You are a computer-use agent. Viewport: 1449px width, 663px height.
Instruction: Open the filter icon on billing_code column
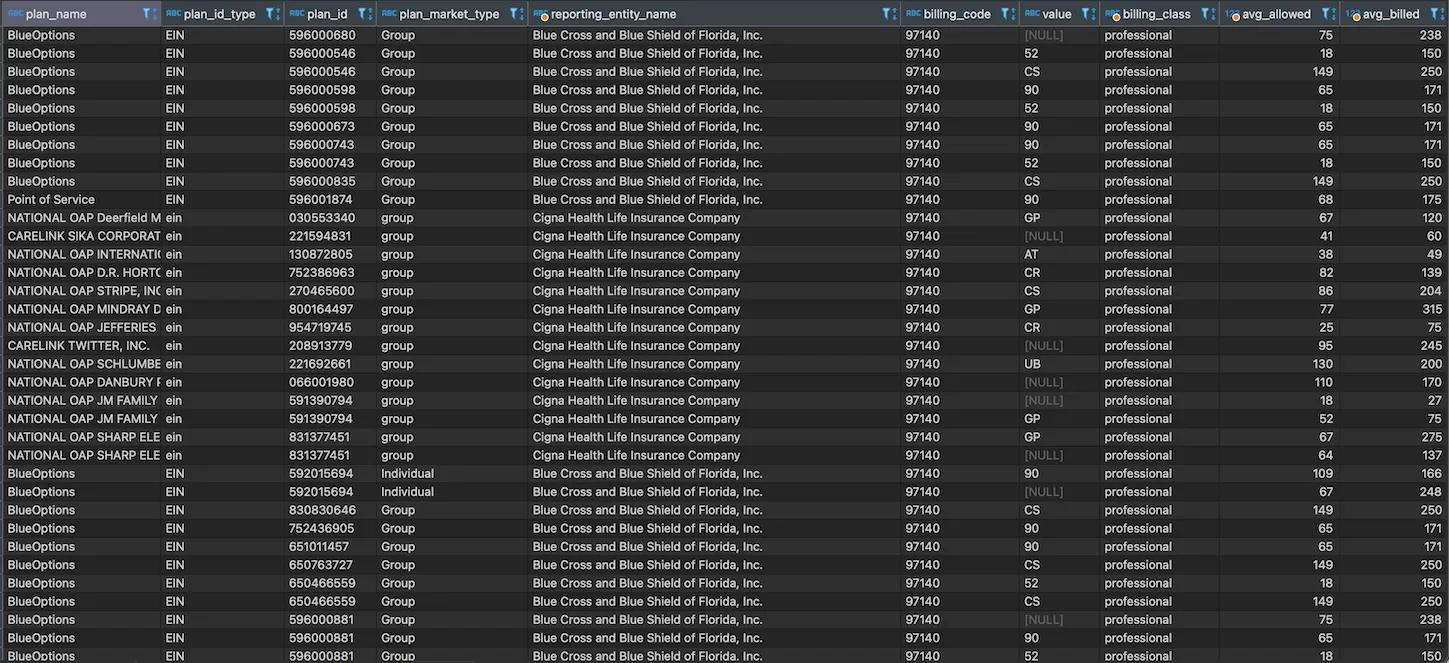click(1005, 14)
